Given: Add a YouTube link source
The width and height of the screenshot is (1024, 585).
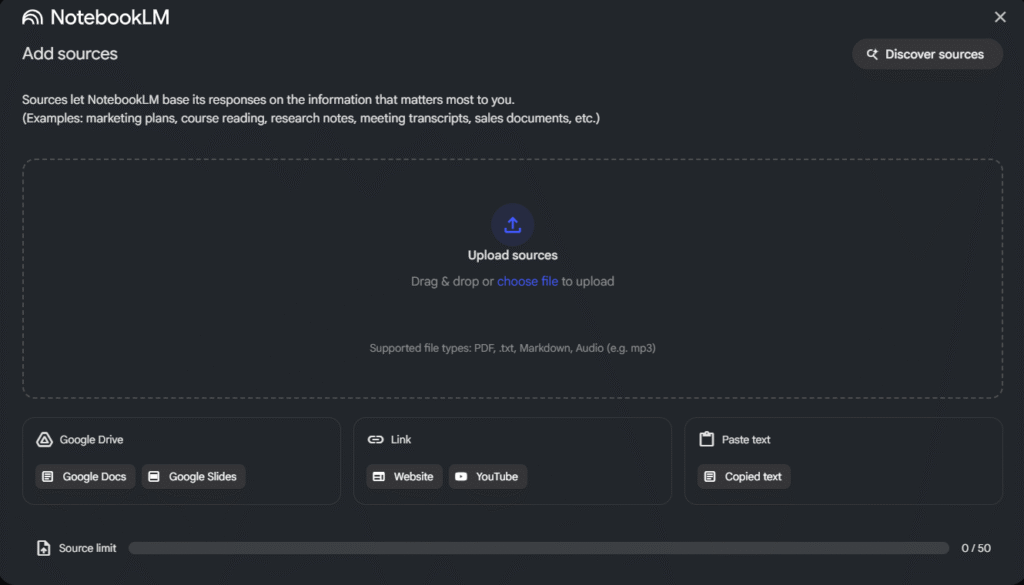Looking at the screenshot, I should coord(487,477).
